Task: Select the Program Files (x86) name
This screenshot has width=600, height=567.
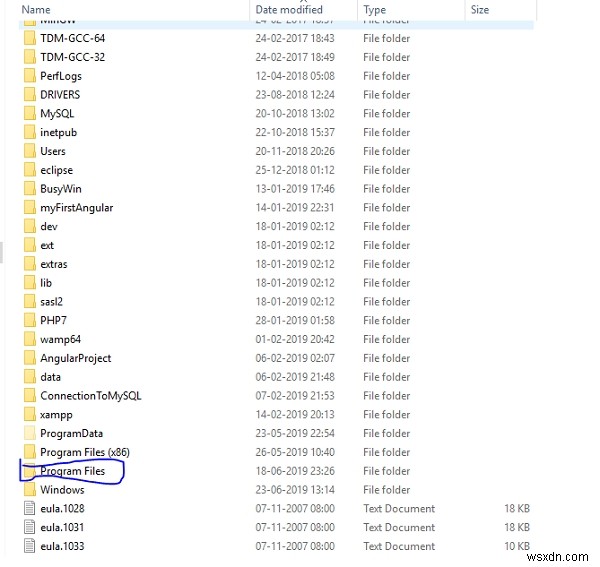Action: click(85, 452)
